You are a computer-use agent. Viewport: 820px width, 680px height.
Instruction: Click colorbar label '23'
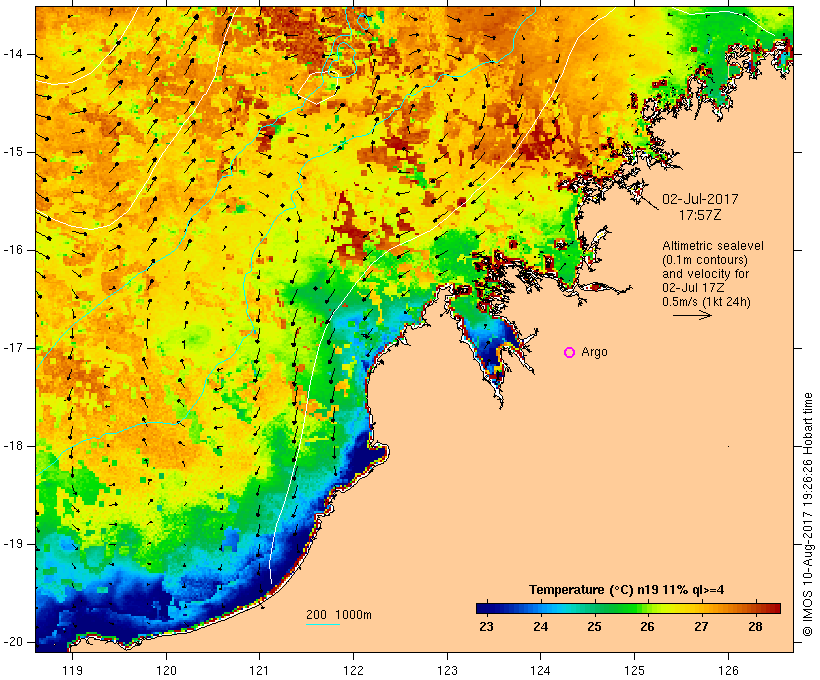point(486,627)
